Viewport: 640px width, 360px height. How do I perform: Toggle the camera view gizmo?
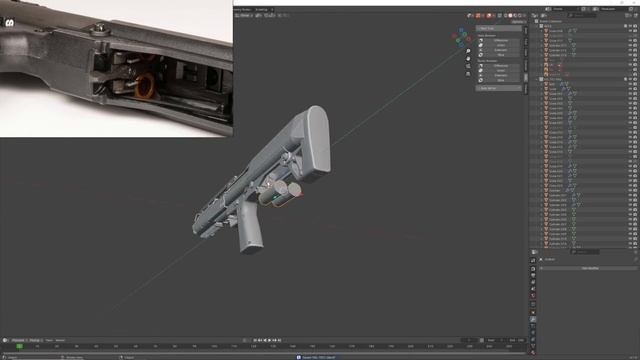[x=468, y=66]
